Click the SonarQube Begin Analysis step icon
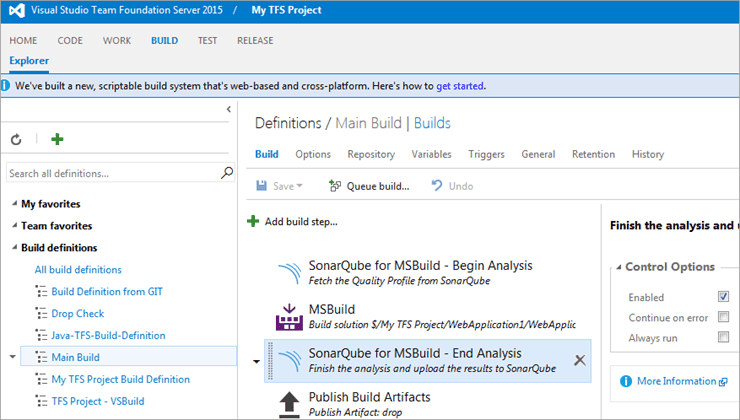740x420 pixels. point(289,273)
